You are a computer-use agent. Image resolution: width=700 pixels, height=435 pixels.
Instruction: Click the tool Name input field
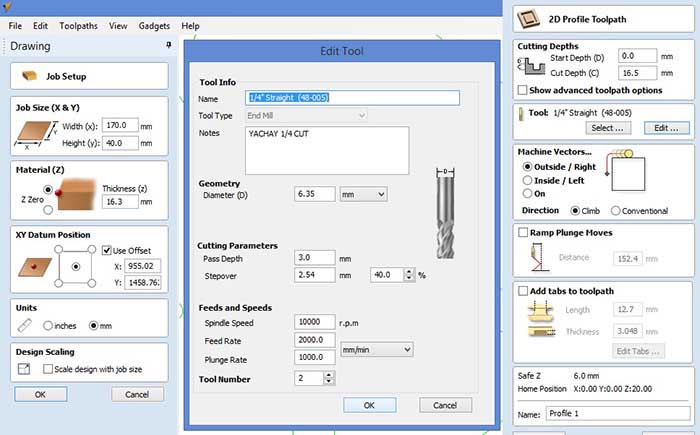pyautogui.click(x=352, y=98)
